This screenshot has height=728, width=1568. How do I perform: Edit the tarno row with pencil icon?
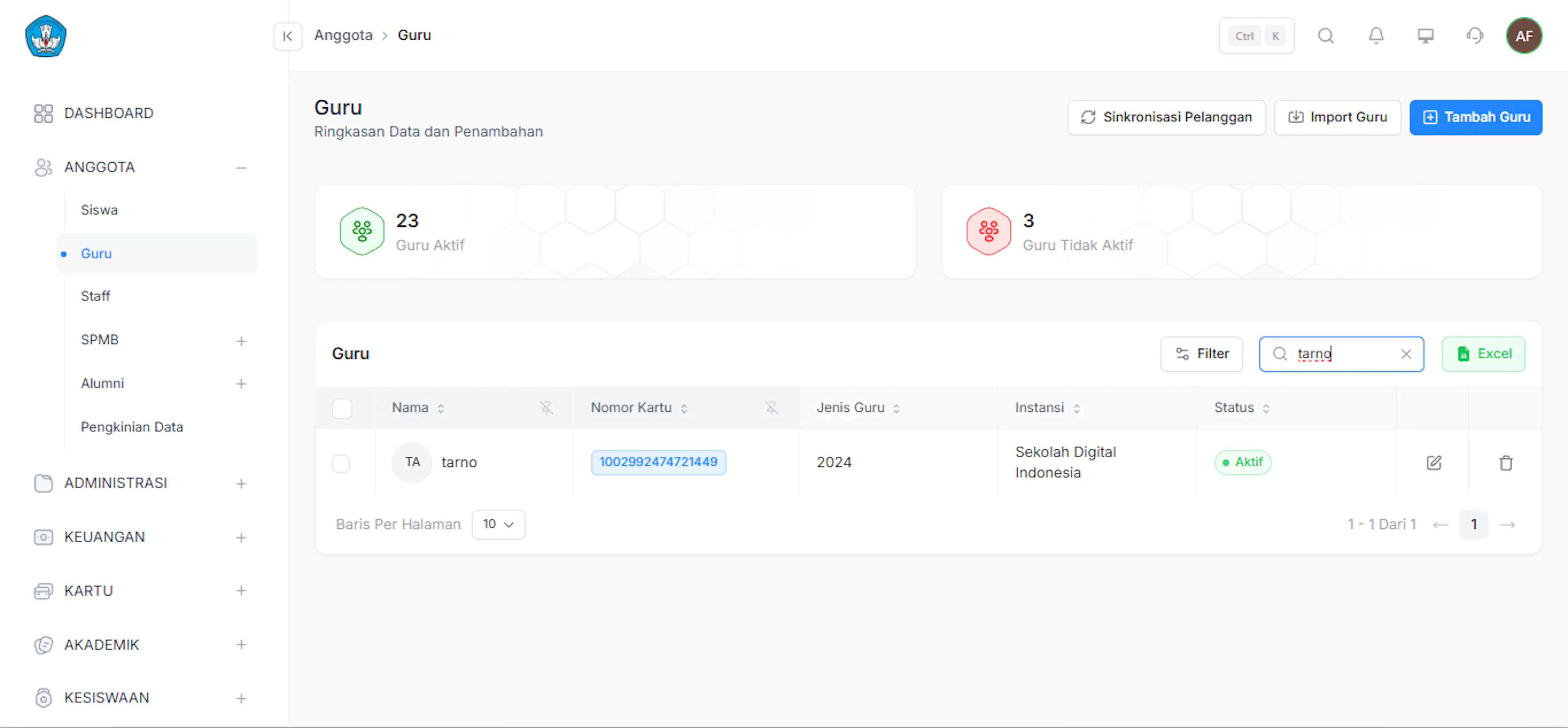(1434, 462)
